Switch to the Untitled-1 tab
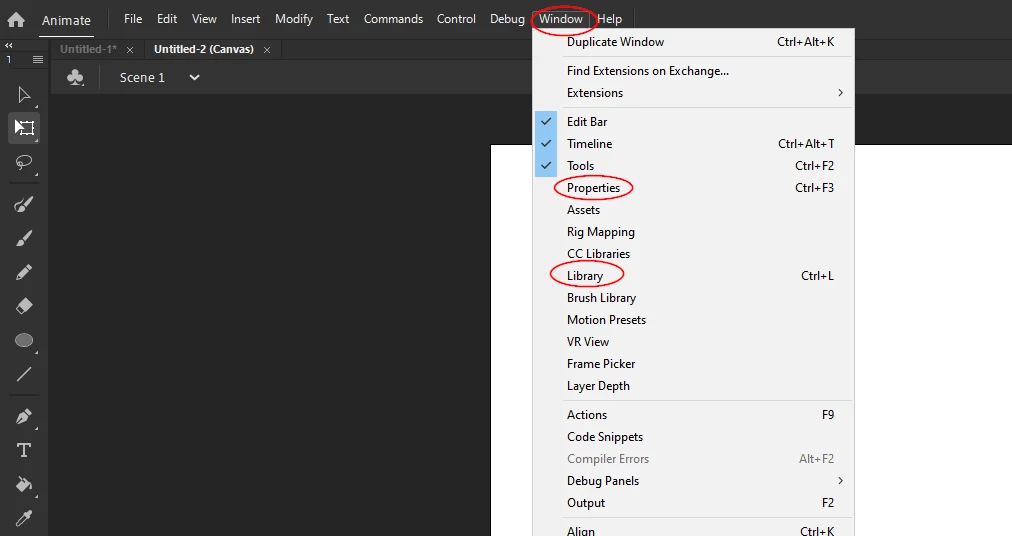Image resolution: width=1012 pixels, height=536 pixels. point(88,49)
